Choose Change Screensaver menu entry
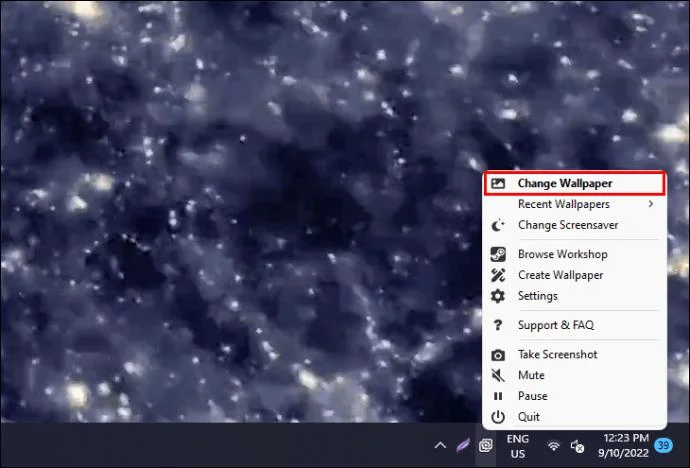 [x=574, y=225]
